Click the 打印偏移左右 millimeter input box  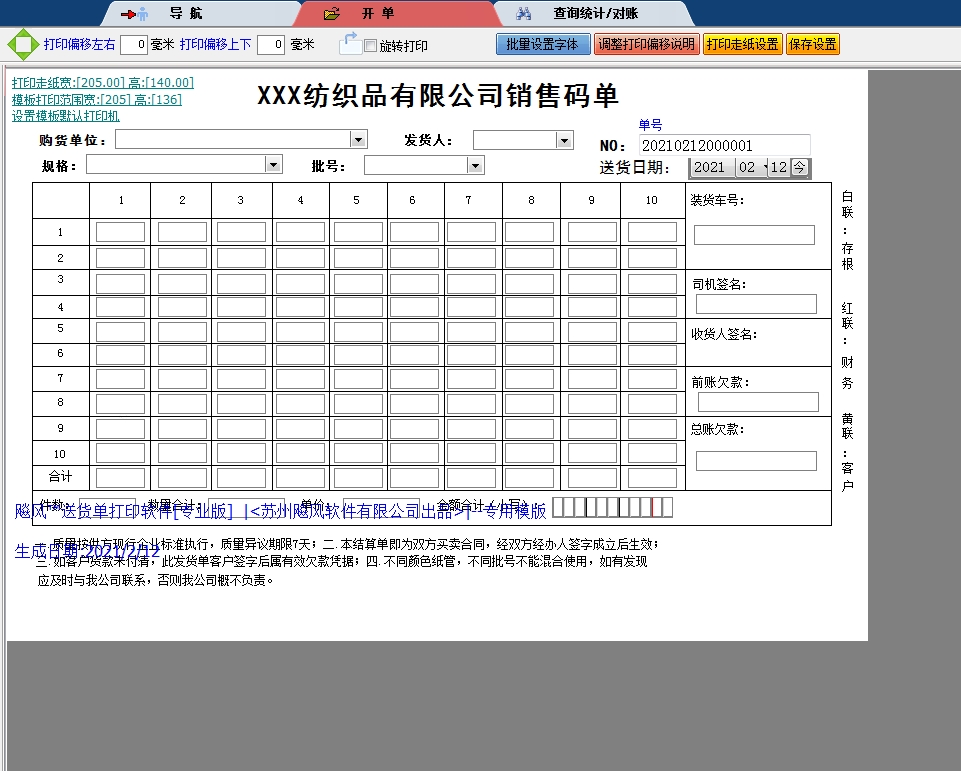coord(134,45)
